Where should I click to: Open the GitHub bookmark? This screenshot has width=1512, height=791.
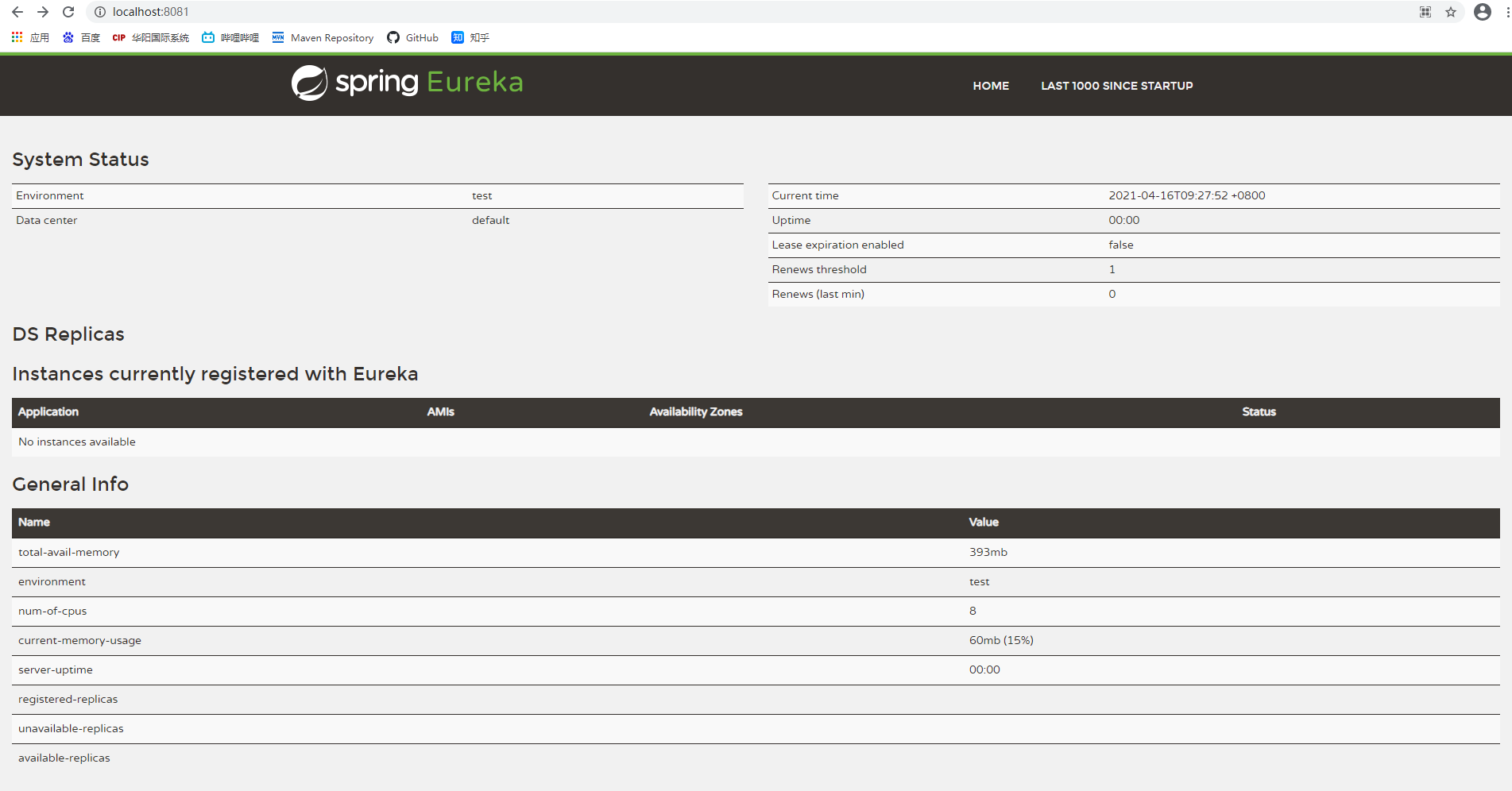[412, 37]
